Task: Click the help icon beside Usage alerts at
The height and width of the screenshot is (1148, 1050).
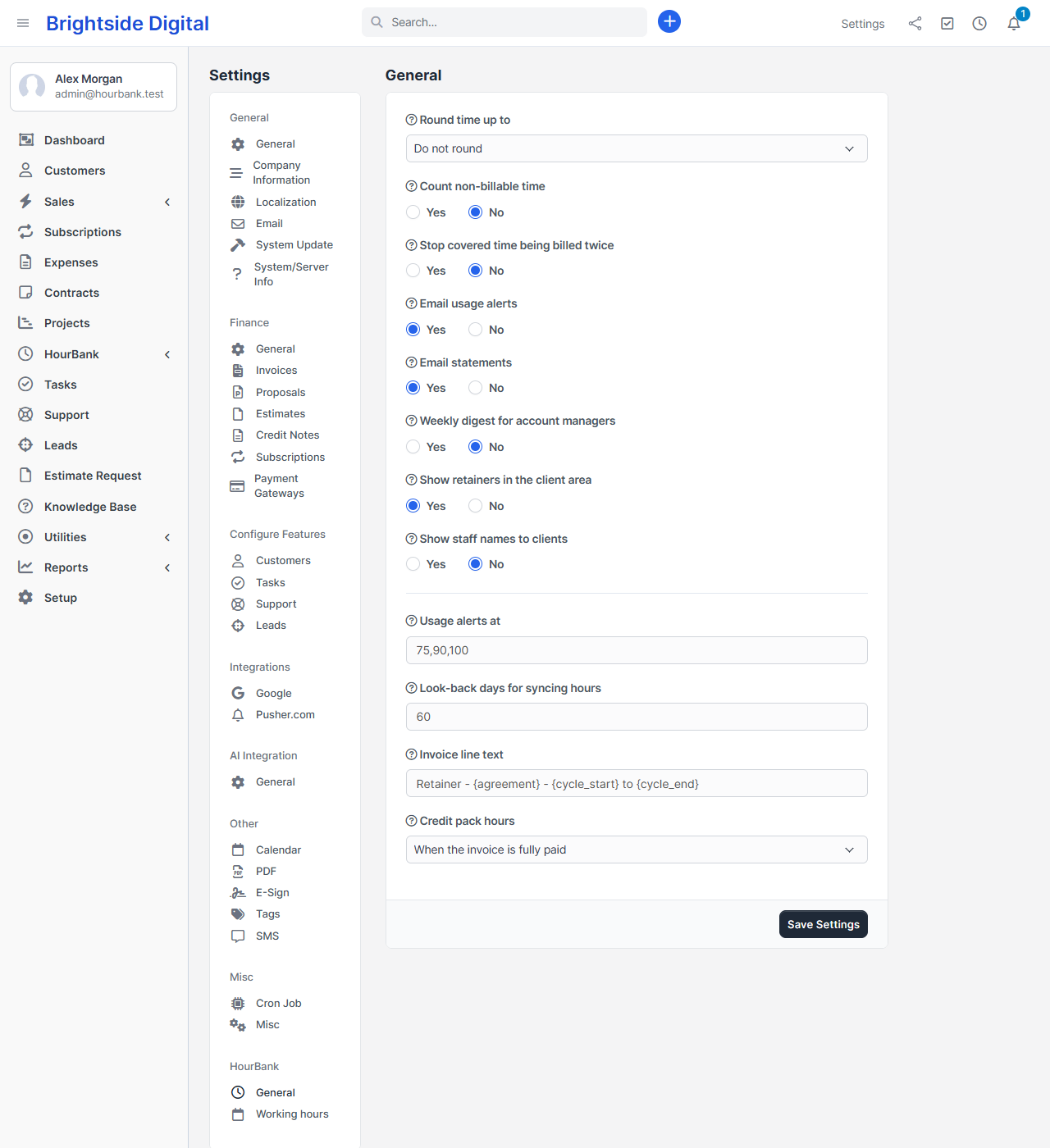Action: [412, 621]
